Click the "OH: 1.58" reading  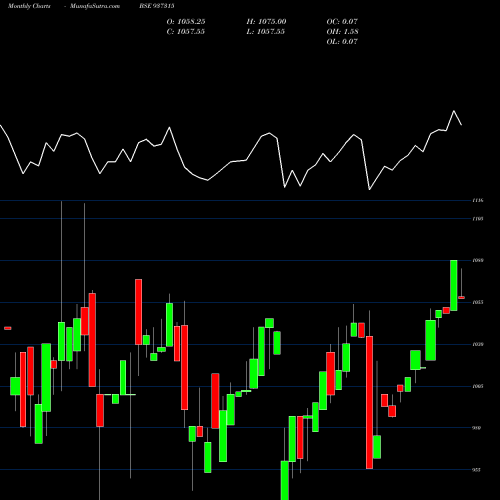(x=342, y=32)
